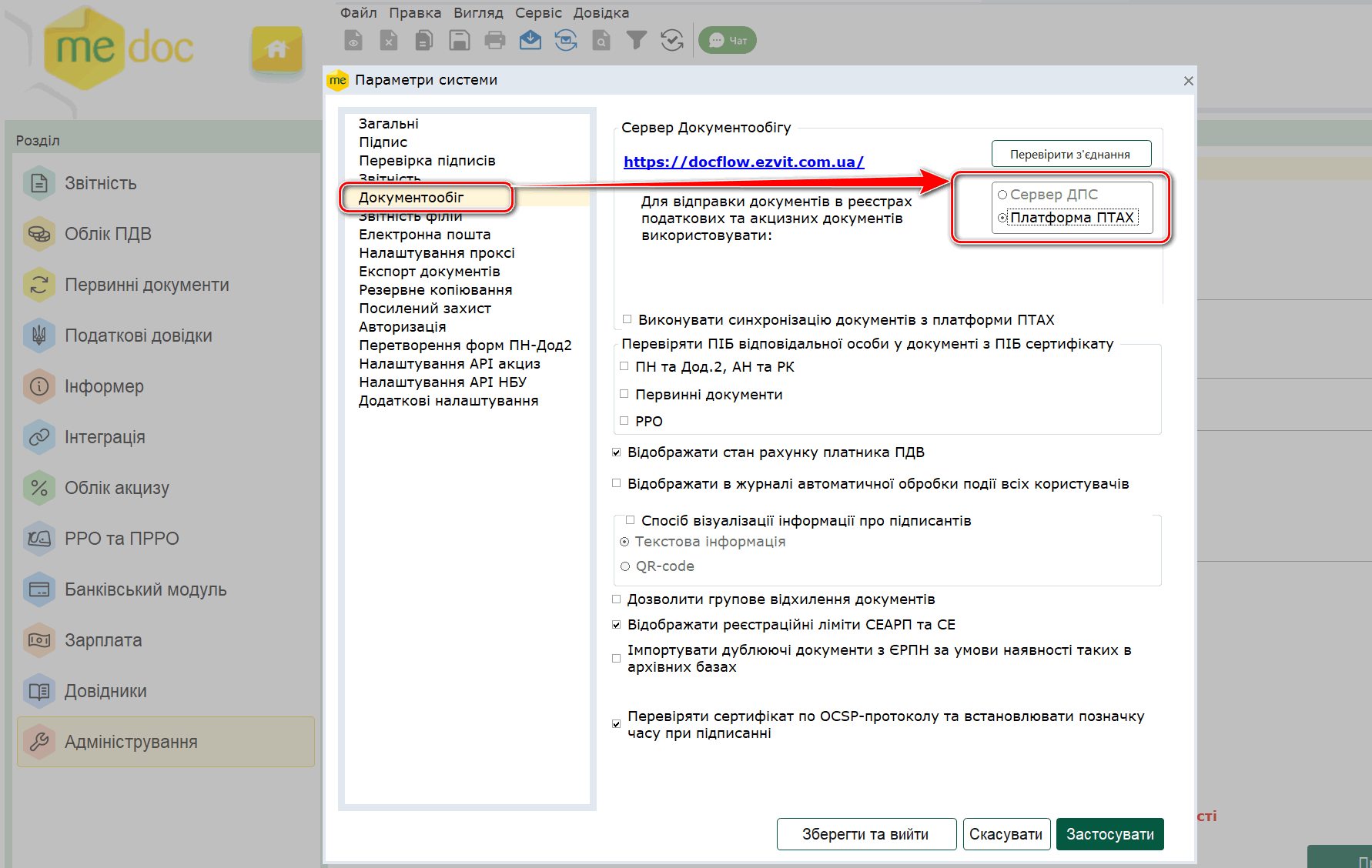Image resolution: width=1372 pixels, height=868 pixels.
Task: Select Резервне копіювання settings section
Action: pyautogui.click(x=435, y=290)
